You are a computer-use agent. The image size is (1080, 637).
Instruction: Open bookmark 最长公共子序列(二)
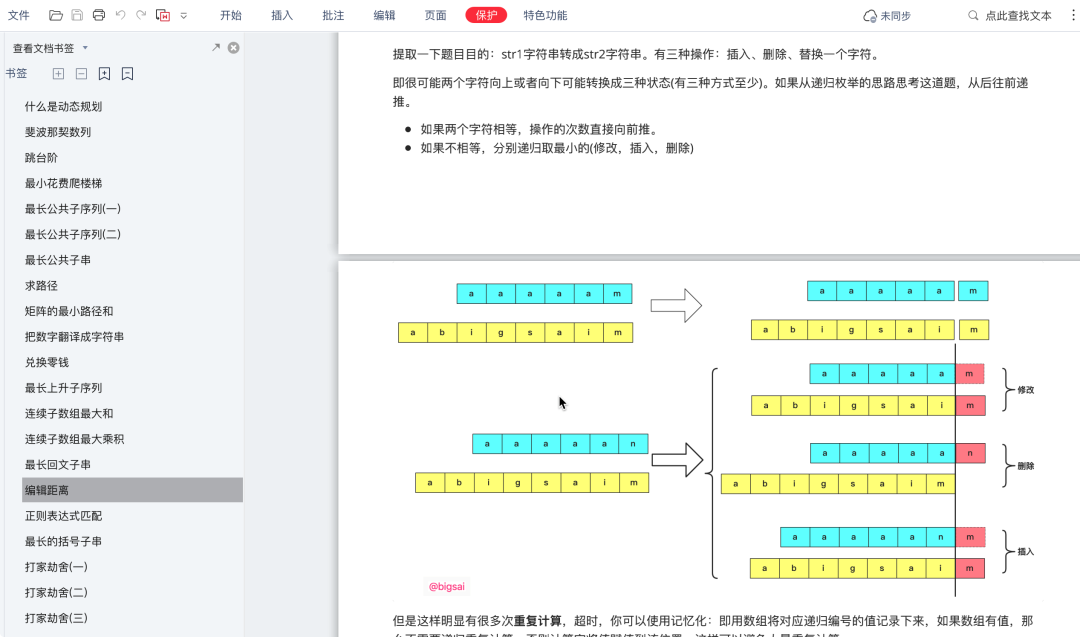tap(72, 234)
